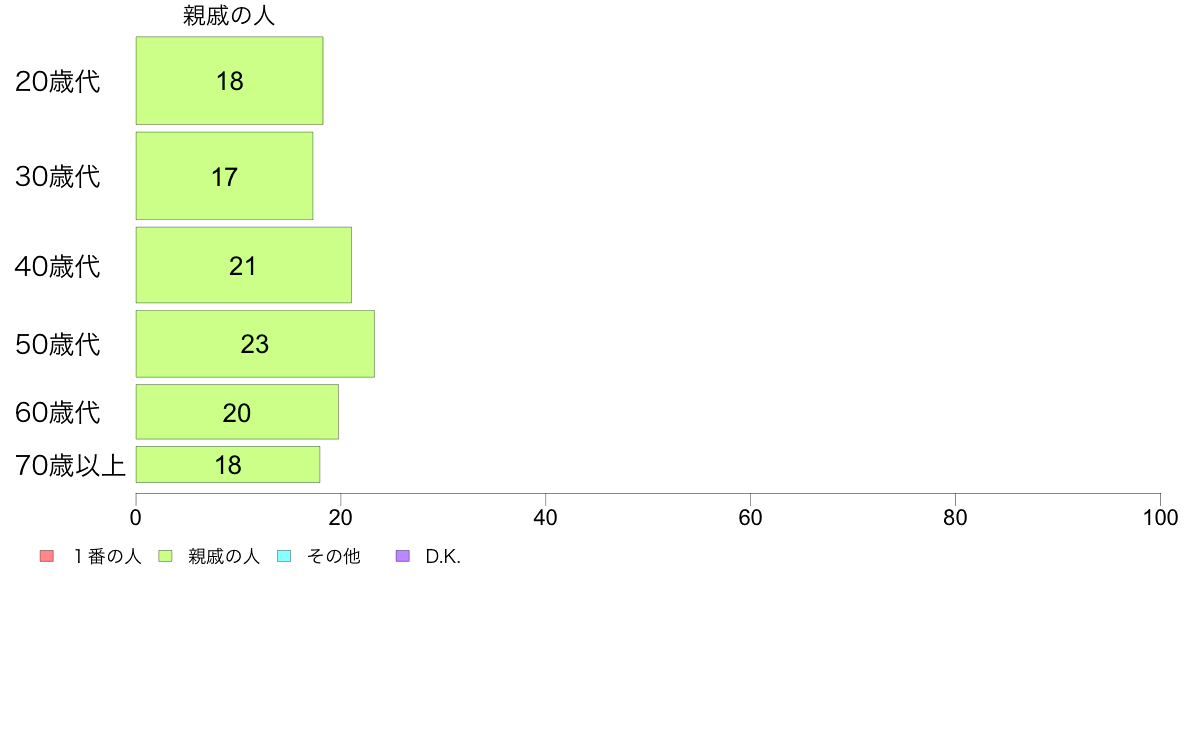Click the 40 tick on the axis
The image size is (1188, 736).
pyautogui.click(x=546, y=518)
